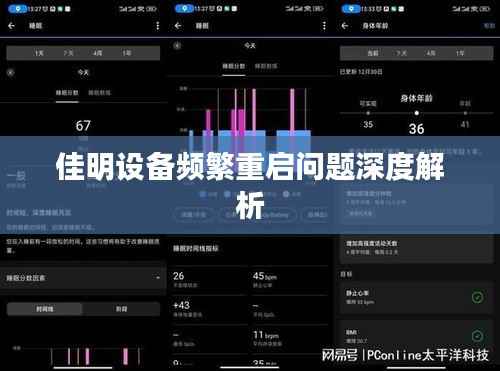Switch to the 睡眠分数 tab in the middle screen

coord(234,66)
